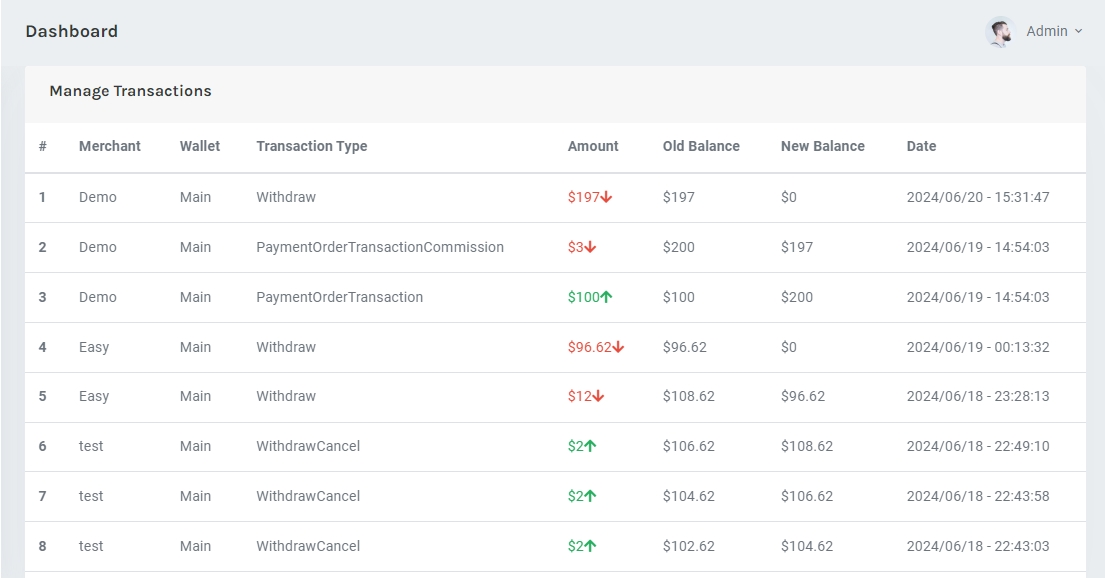Click the Merchant column header

coord(110,146)
